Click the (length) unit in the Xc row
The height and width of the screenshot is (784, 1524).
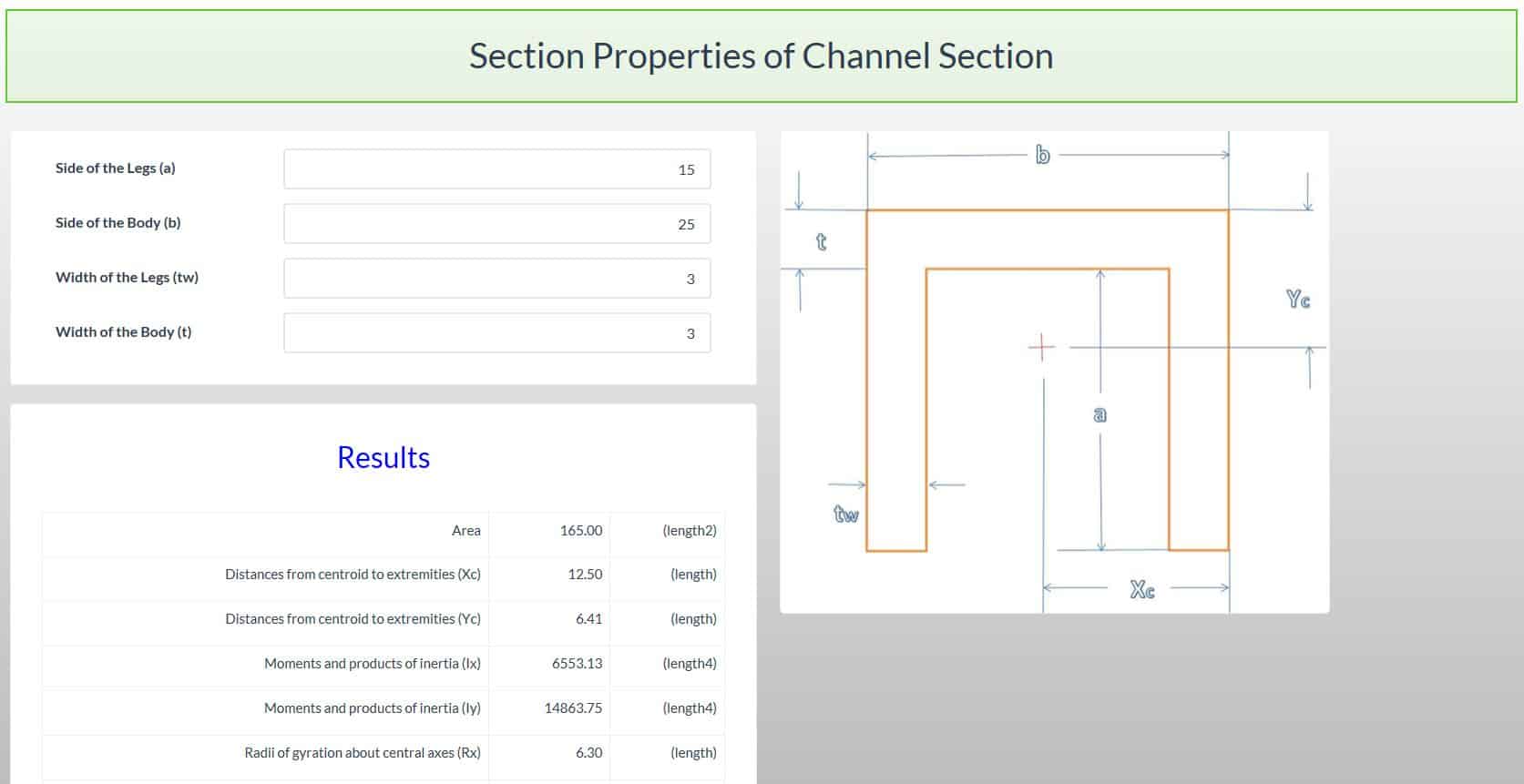(x=693, y=575)
